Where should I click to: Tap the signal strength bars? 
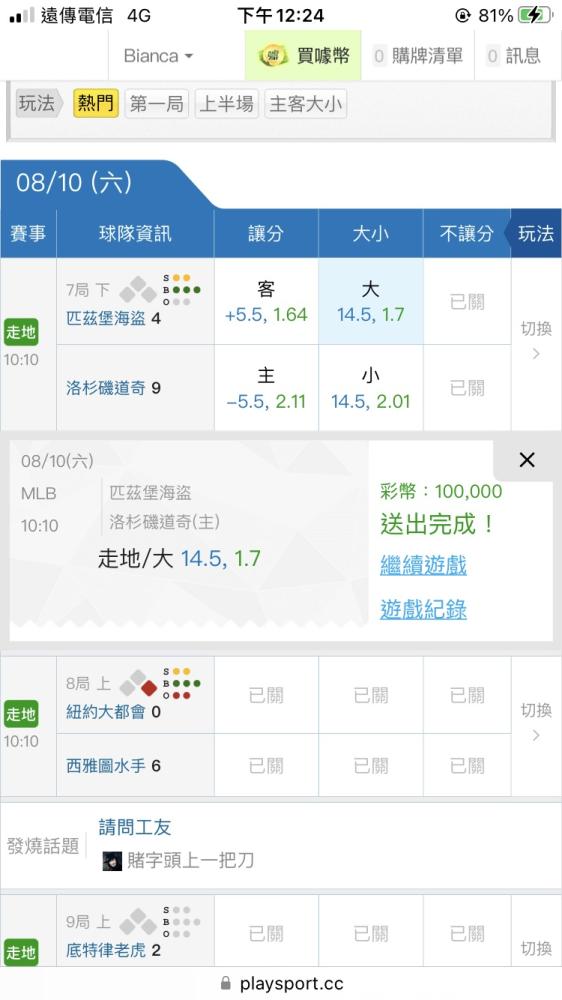[x=22, y=15]
